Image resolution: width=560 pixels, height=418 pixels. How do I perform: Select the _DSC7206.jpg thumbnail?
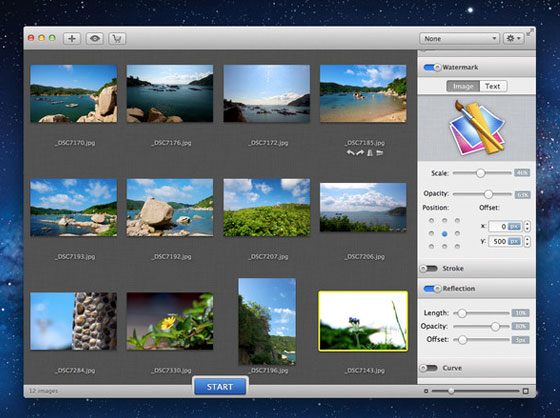[363, 207]
